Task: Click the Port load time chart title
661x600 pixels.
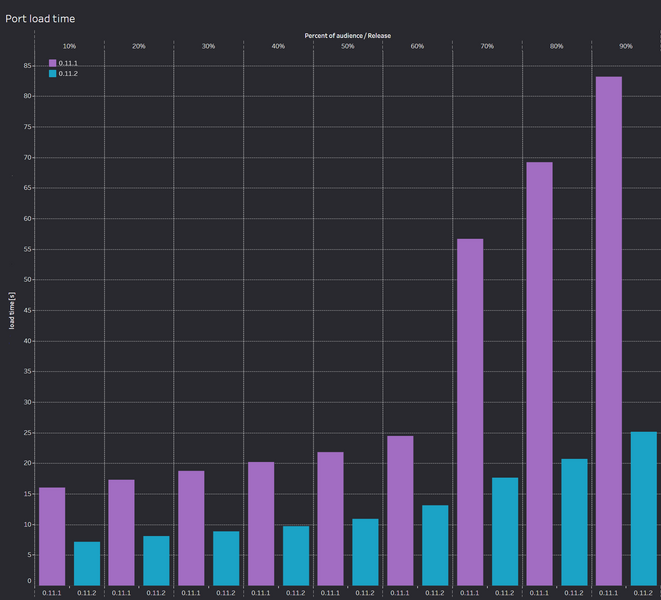Action: point(40,19)
